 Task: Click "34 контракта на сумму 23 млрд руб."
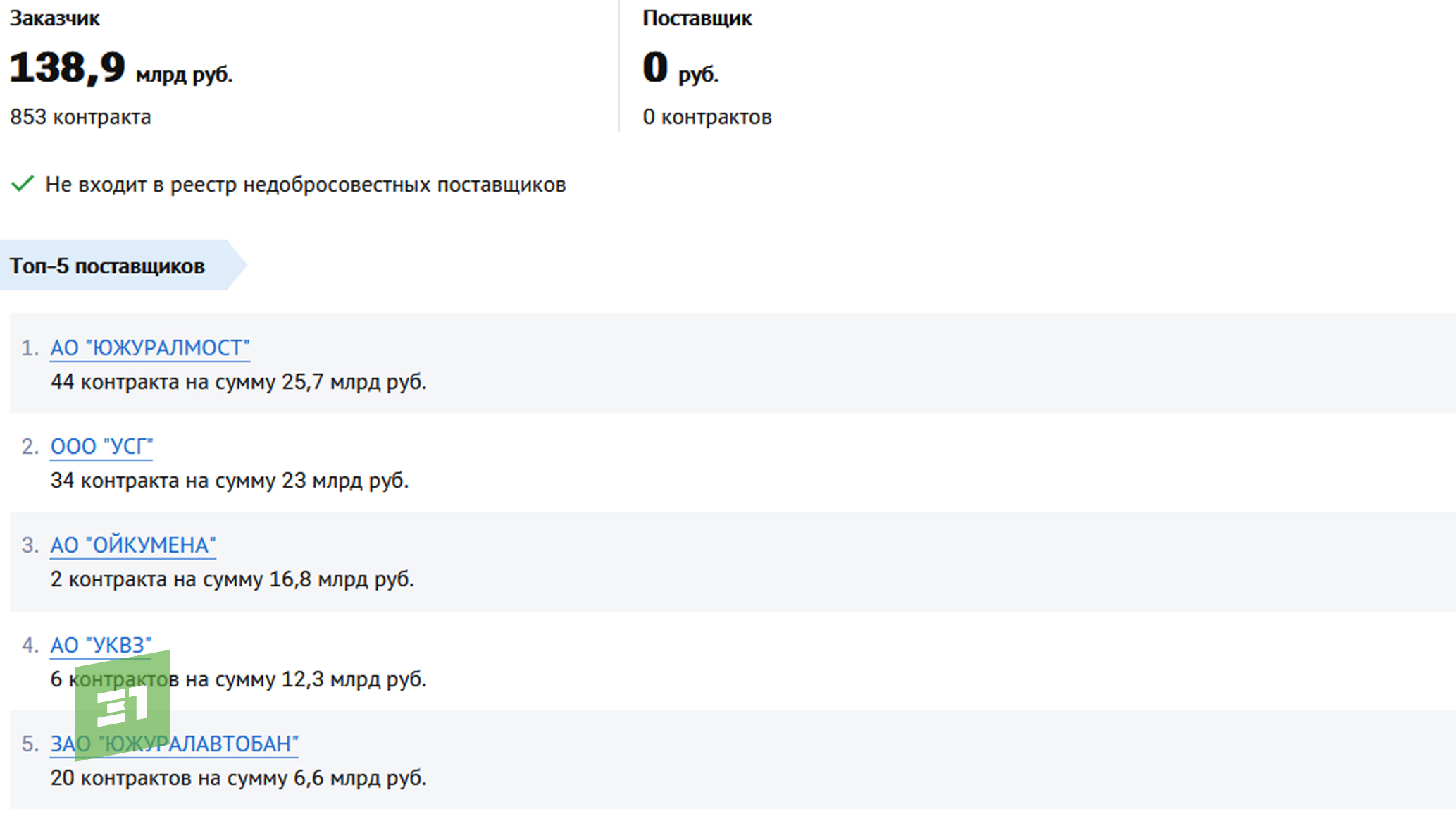pyautogui.click(x=229, y=481)
